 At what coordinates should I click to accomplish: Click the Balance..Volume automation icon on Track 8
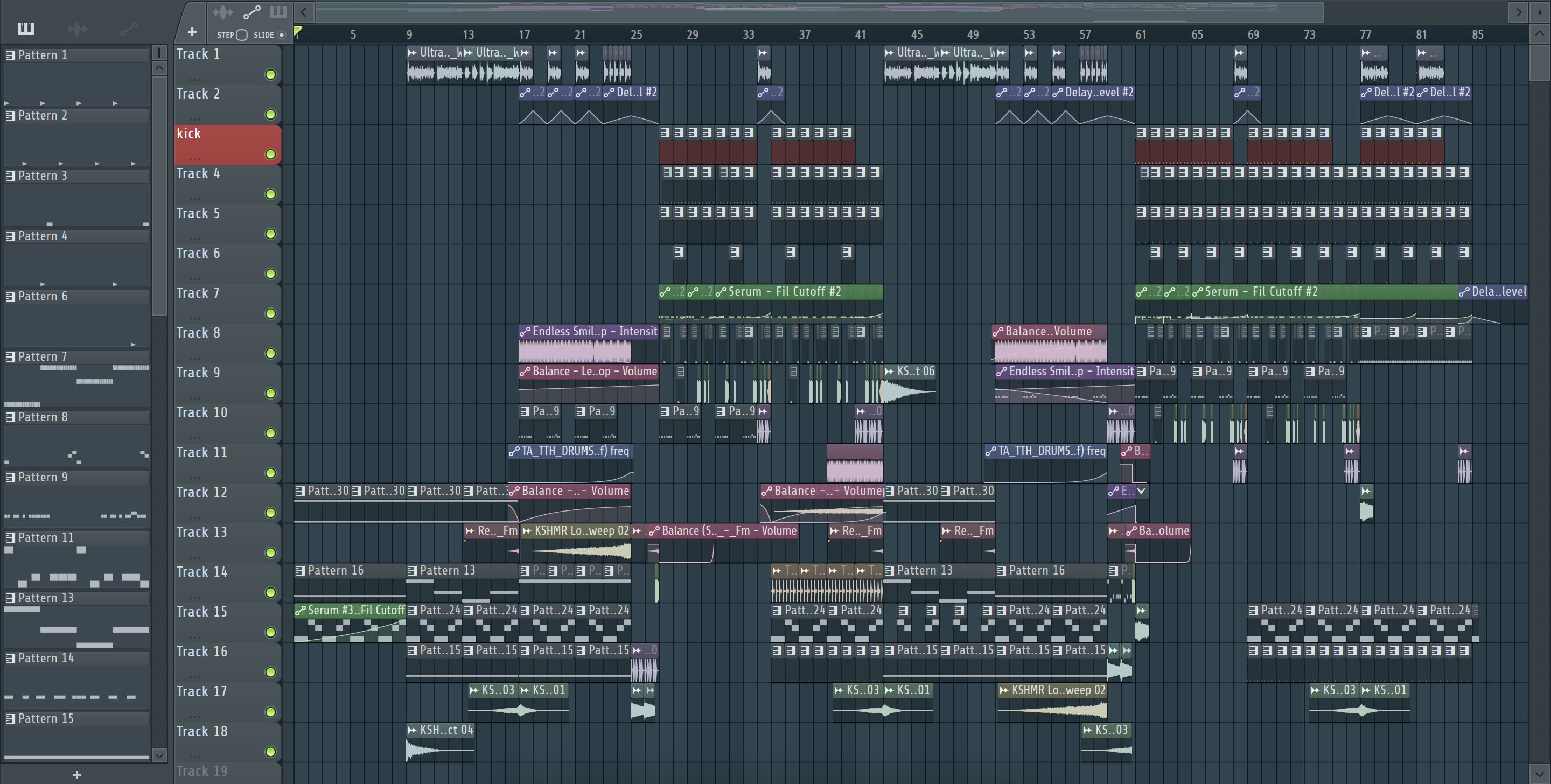click(x=998, y=331)
